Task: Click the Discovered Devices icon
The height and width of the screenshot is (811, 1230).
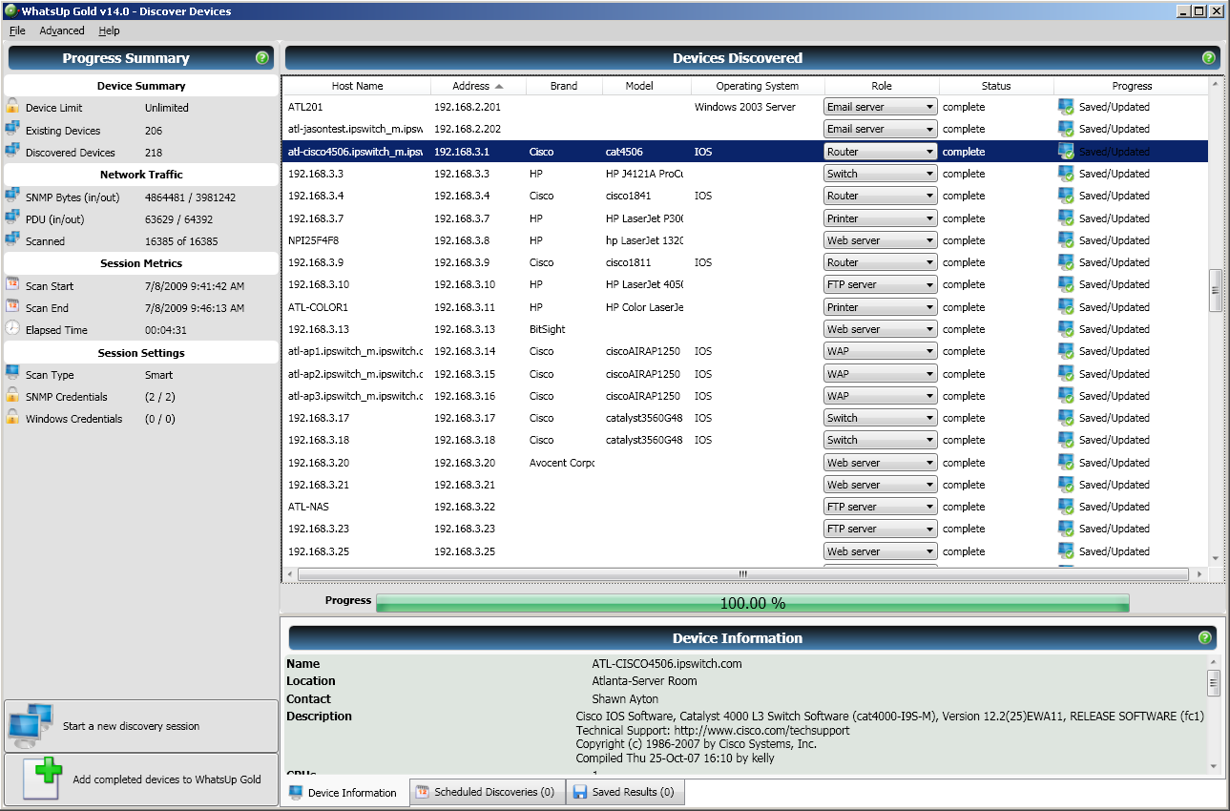Action: click(12, 151)
